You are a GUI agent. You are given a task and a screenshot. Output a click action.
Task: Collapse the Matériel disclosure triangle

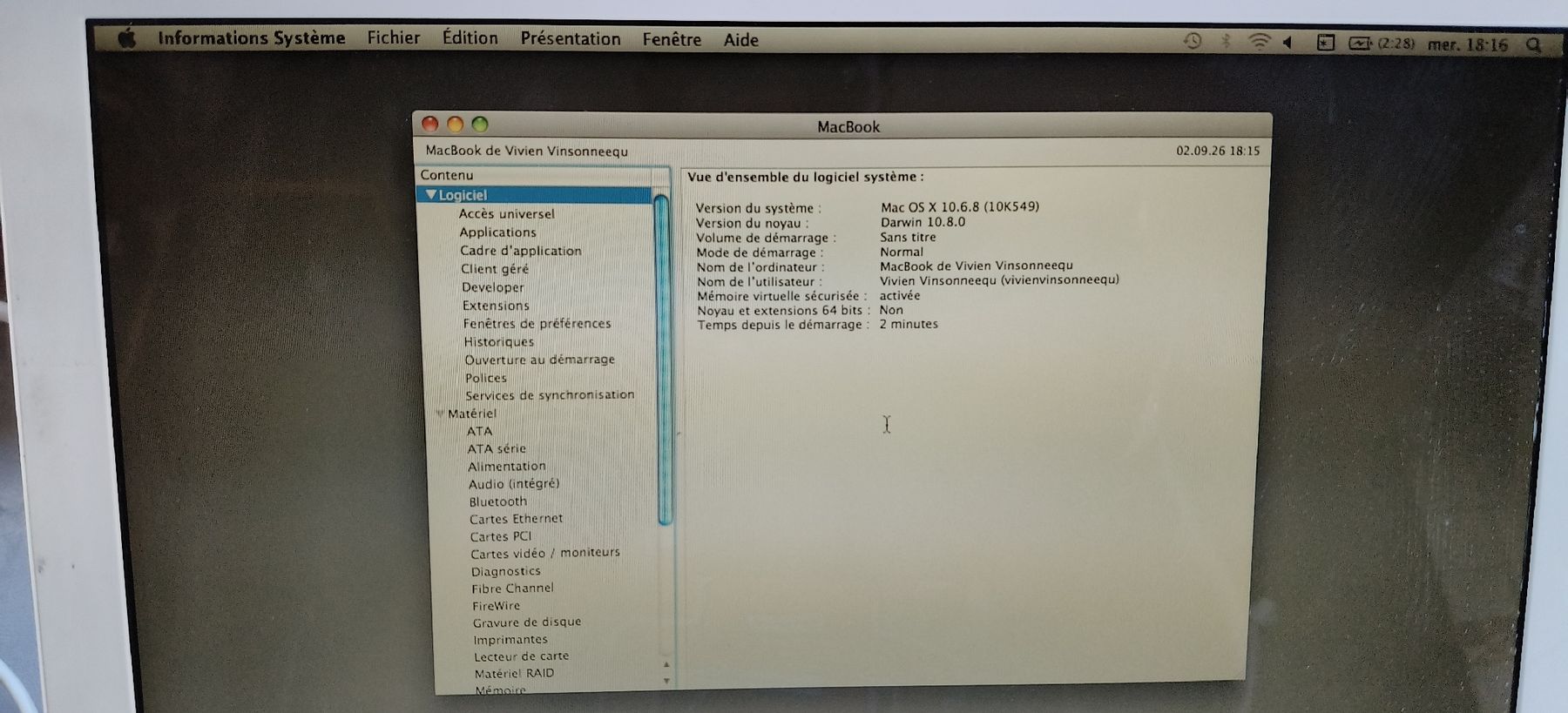pos(441,414)
